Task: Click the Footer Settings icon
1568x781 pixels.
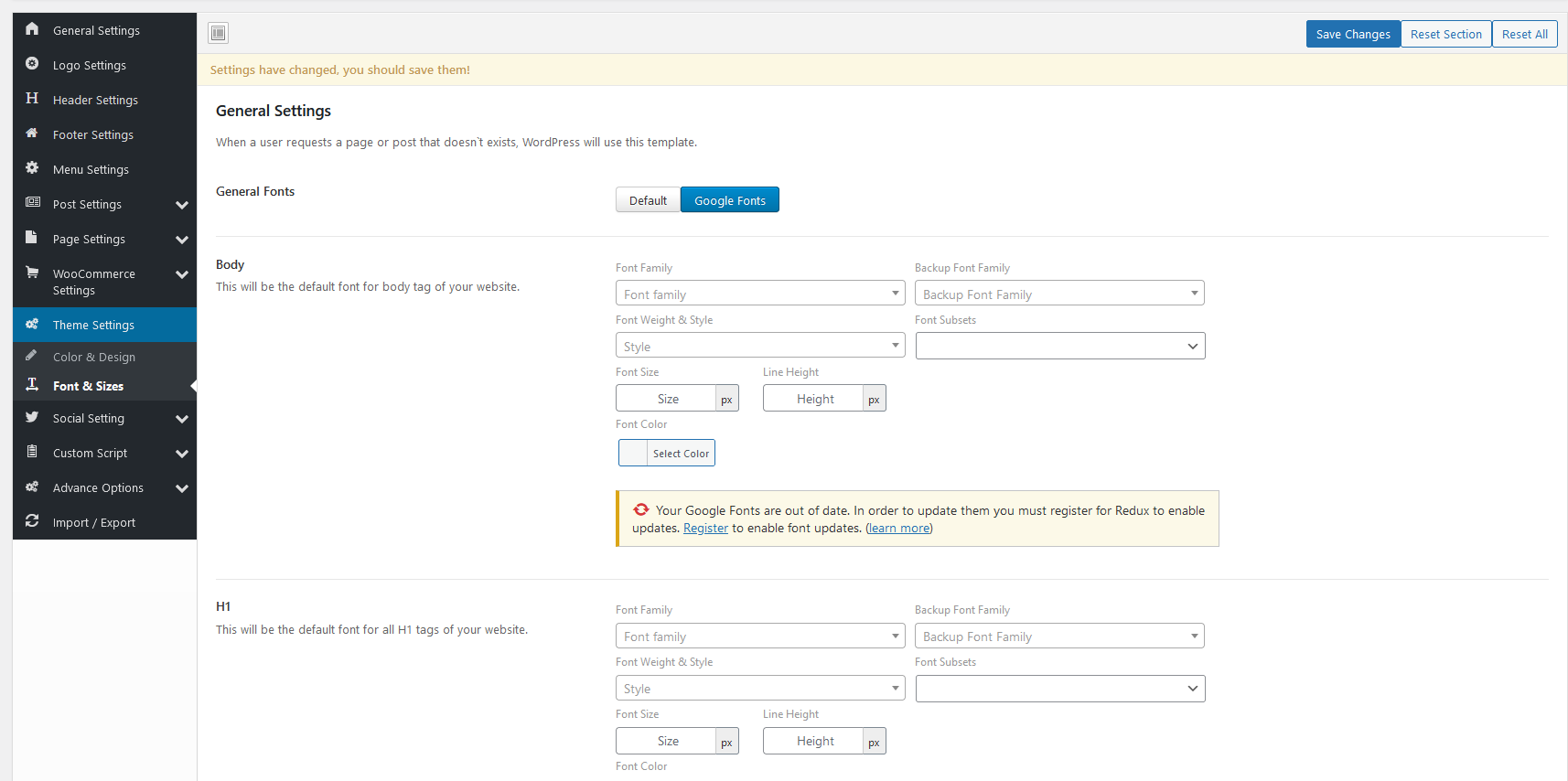Action: pos(32,134)
